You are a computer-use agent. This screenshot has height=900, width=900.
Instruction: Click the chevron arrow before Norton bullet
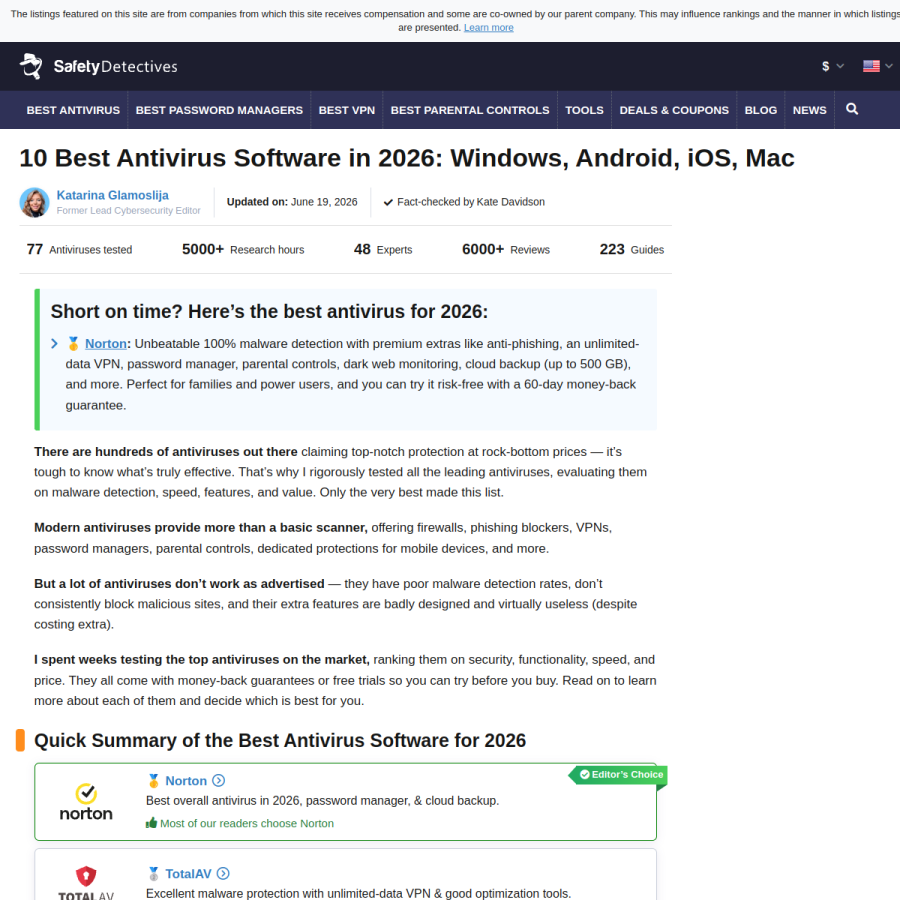pyautogui.click(x=55, y=344)
